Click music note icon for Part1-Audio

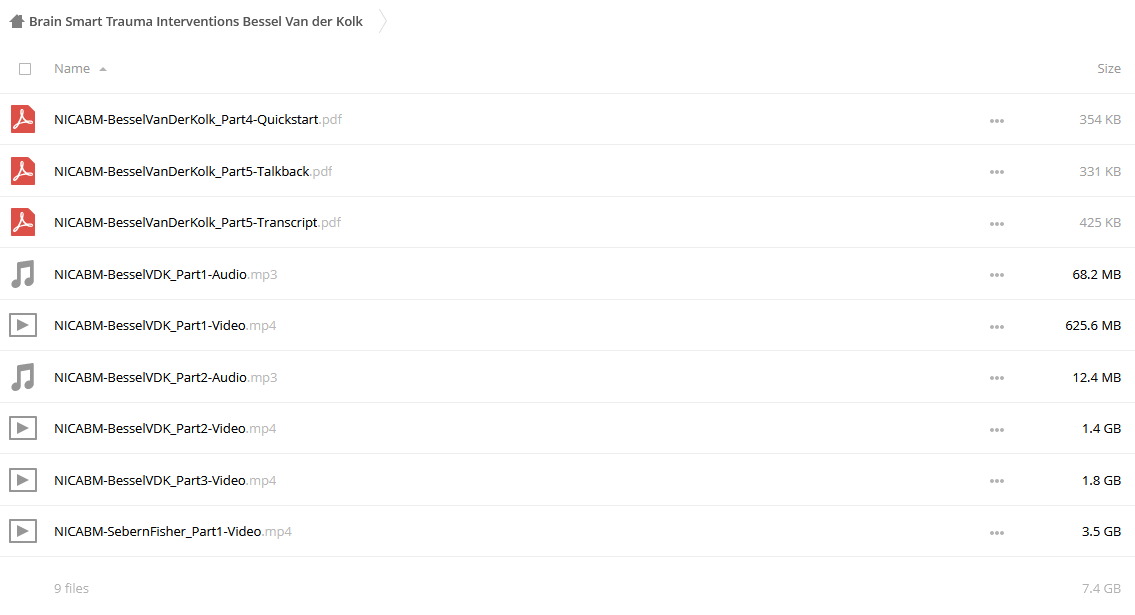point(23,275)
